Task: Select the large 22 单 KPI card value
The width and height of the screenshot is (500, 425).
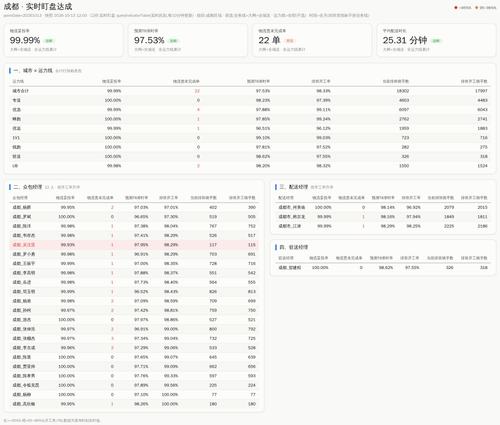Action: pos(269,40)
